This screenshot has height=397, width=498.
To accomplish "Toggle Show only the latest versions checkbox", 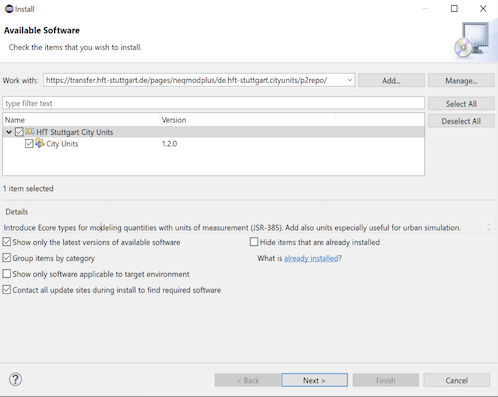I will pos(7,242).
